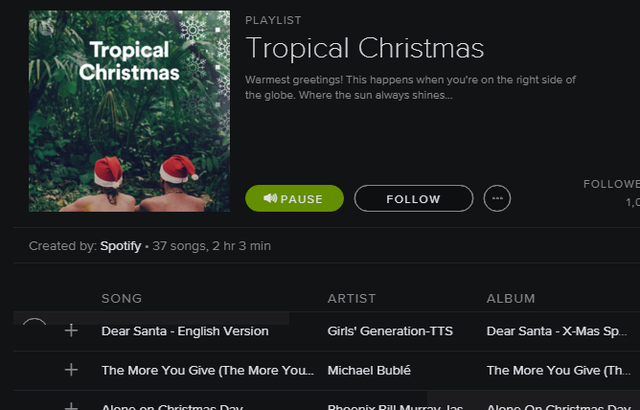Open Girls' Generation-TTS artist page
Viewport: 640px width, 410px height.
[x=390, y=331]
